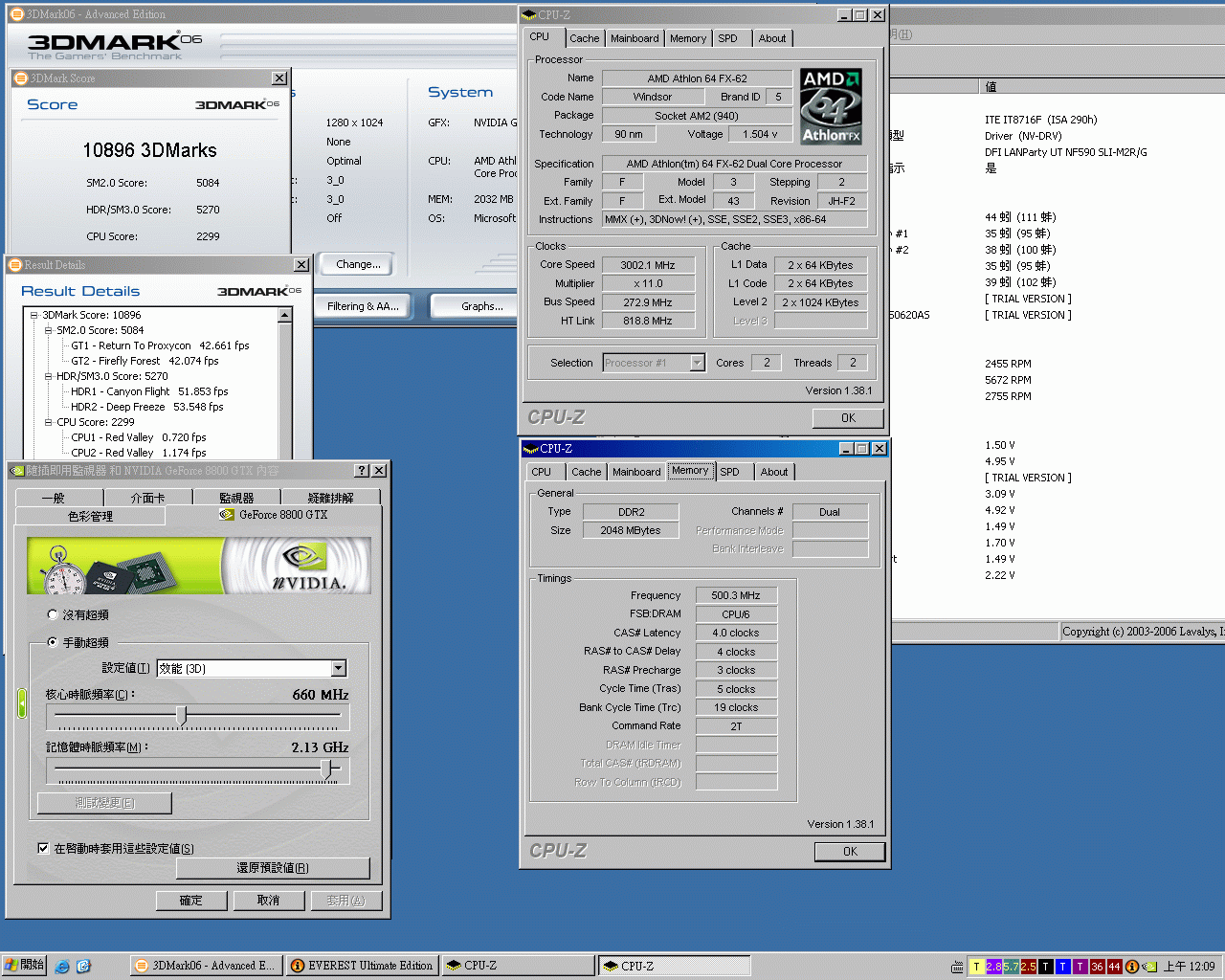Click the NVIDIA settings tray icon
The width and height of the screenshot is (1225, 980).
[1149, 967]
